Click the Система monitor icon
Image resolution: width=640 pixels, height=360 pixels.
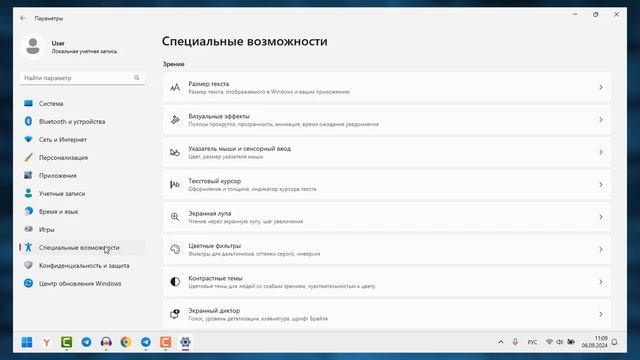pos(28,103)
